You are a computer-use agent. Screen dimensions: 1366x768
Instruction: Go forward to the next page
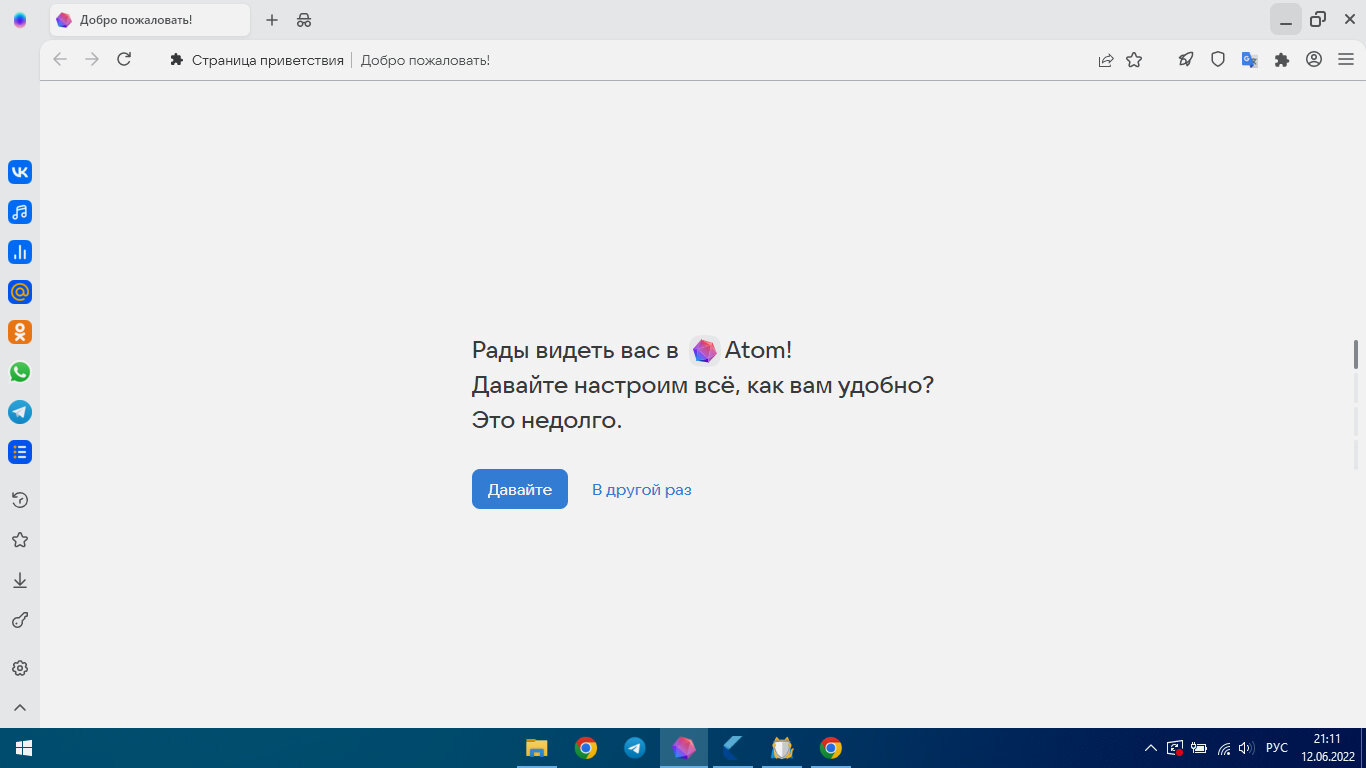click(92, 60)
